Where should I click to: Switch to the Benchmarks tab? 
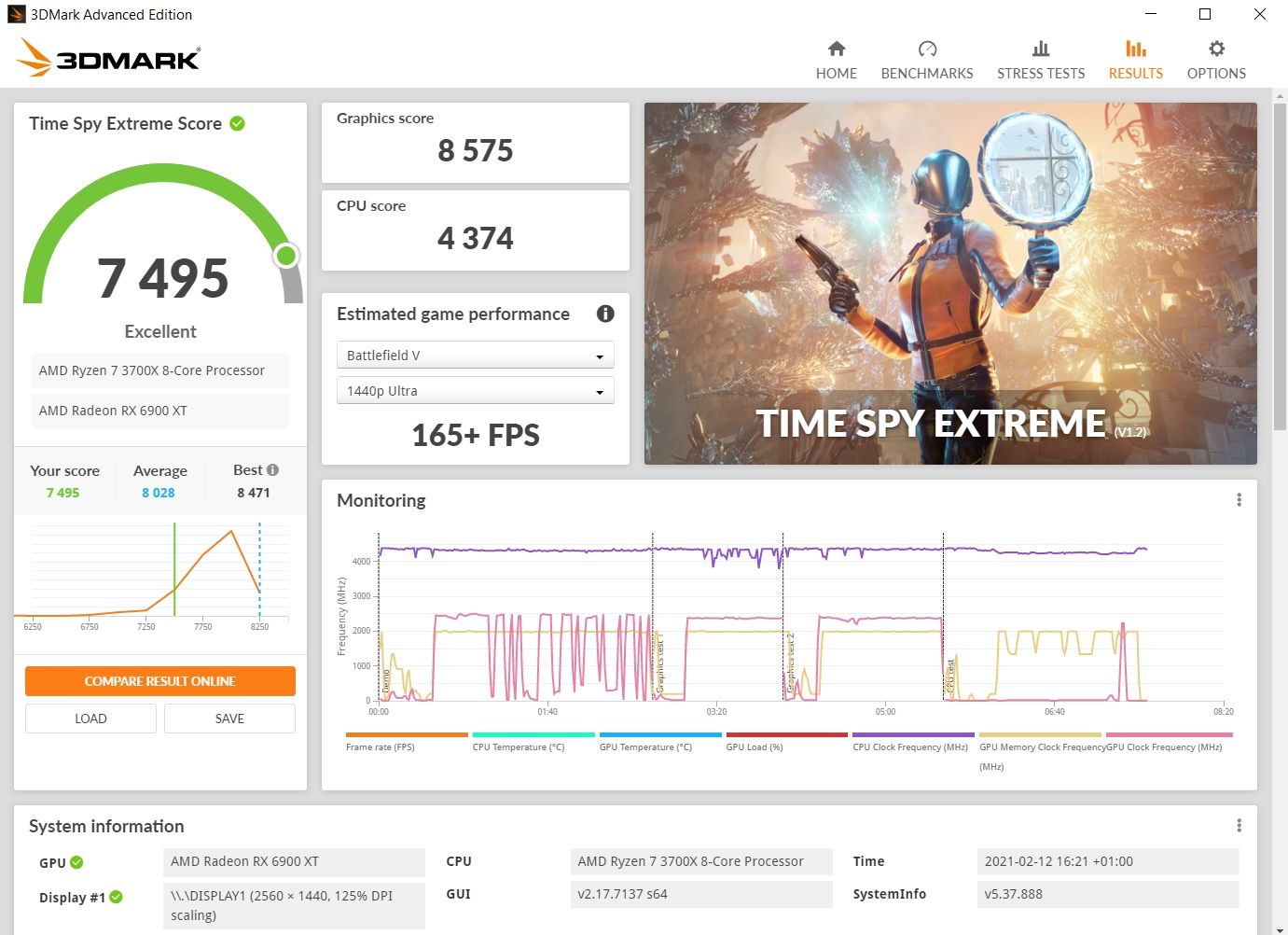926,60
